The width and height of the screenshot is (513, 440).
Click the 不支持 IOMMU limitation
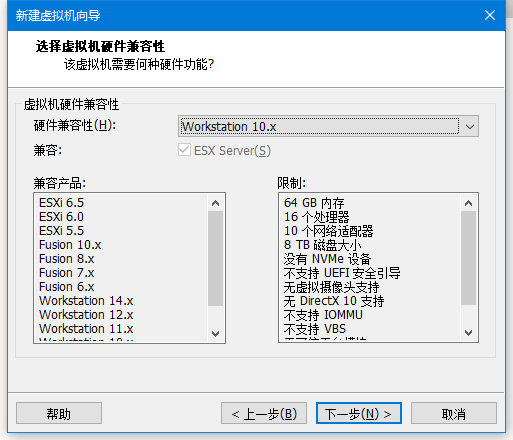(323, 315)
